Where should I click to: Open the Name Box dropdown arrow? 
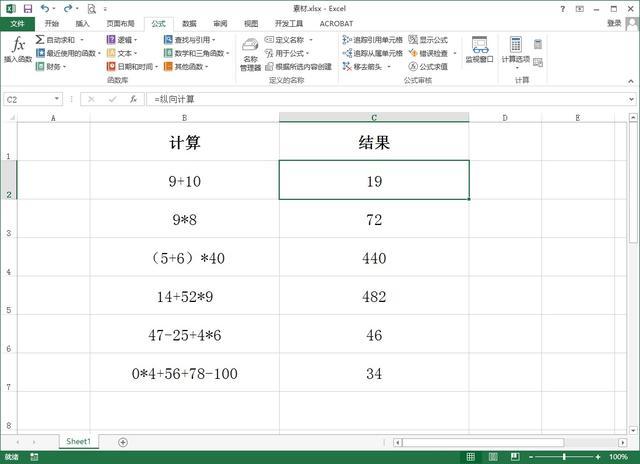click(x=57, y=99)
